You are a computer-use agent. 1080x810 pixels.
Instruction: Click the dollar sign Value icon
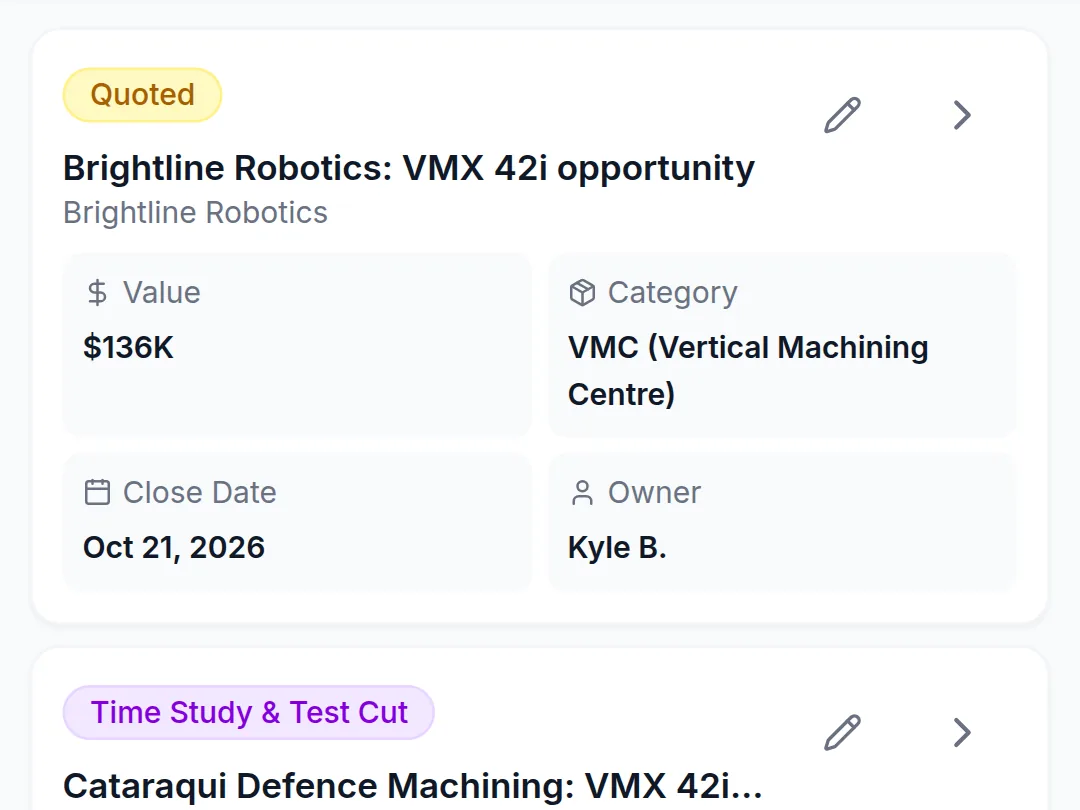tap(97, 293)
